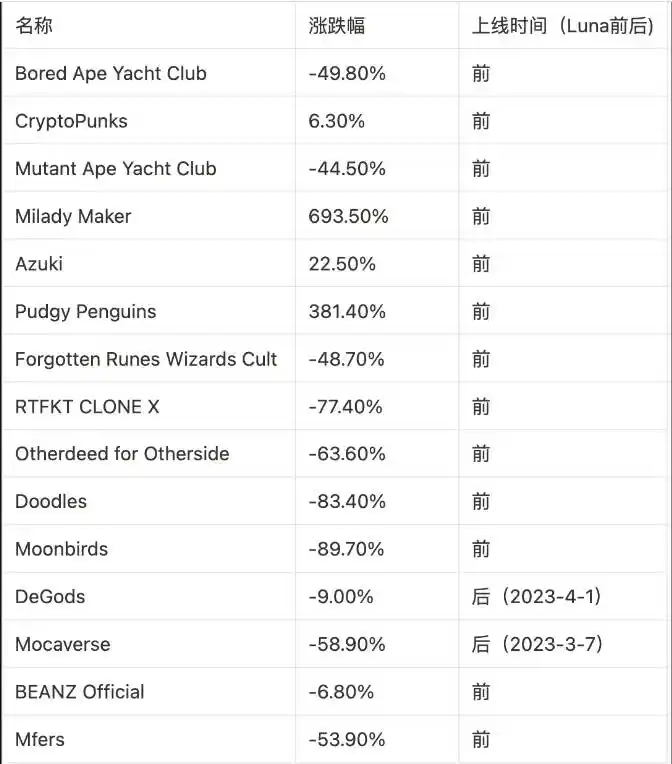Screen dimensions: 672x764
Task: Click the Mutant Ape Yacht Club row name
Action: pos(116,169)
